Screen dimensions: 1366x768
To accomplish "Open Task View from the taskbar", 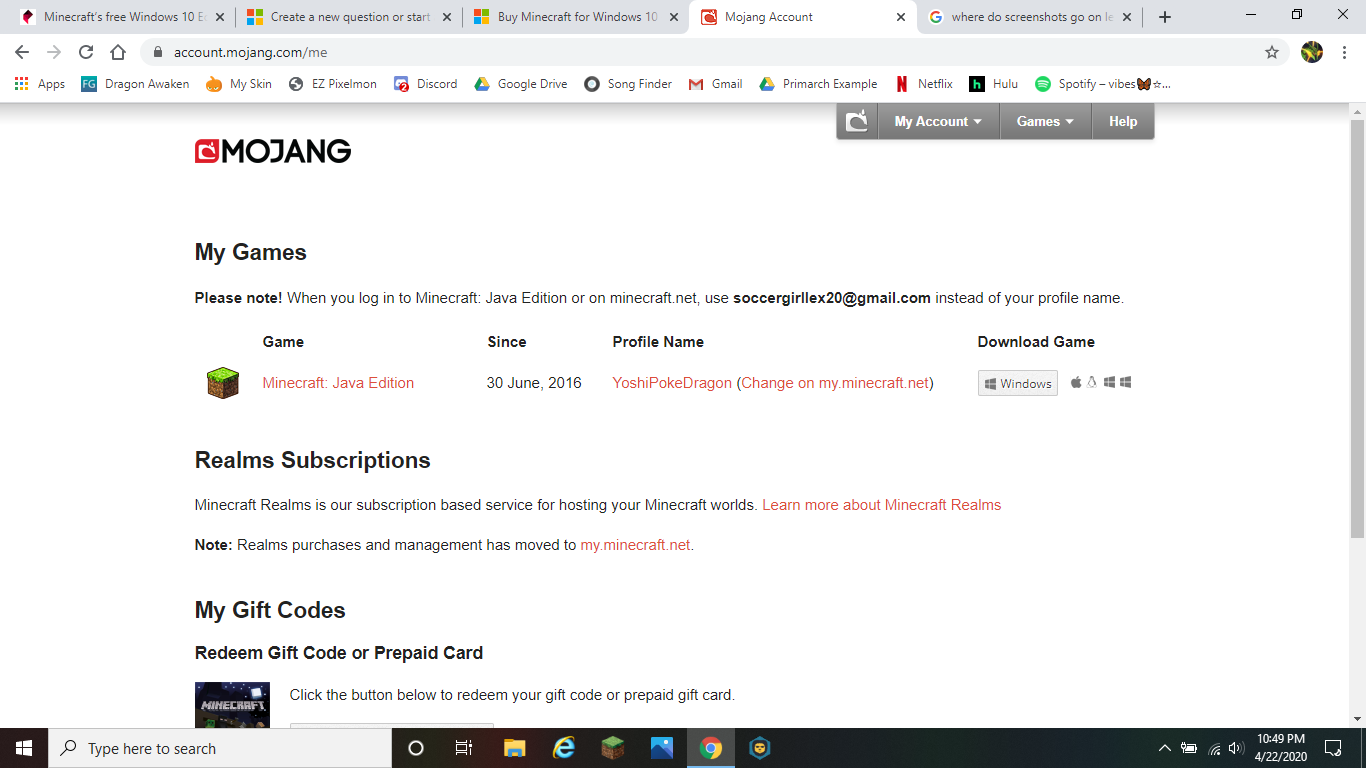I will pos(464,748).
